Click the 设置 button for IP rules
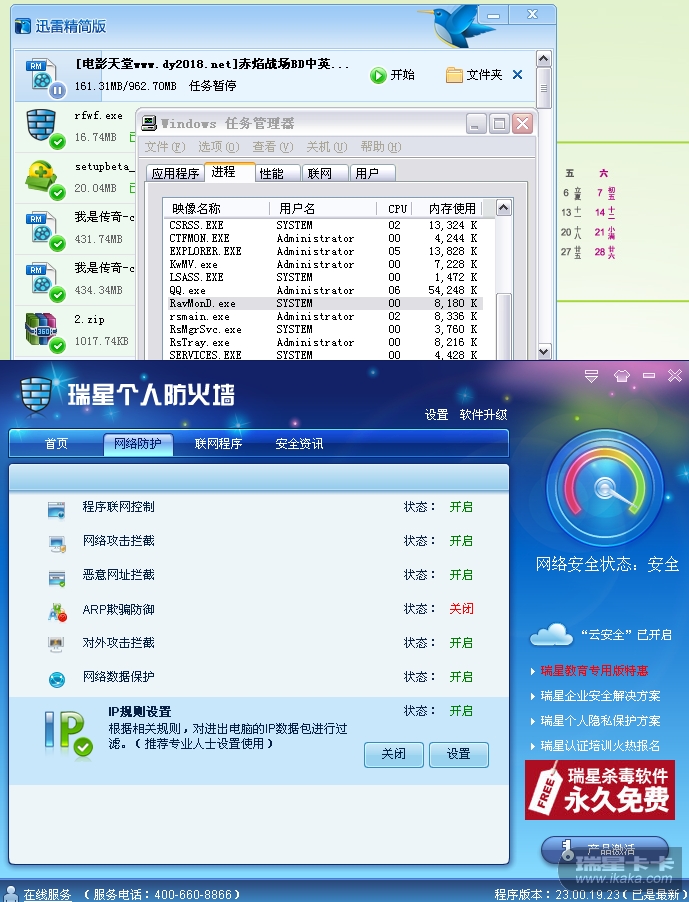 (x=458, y=754)
